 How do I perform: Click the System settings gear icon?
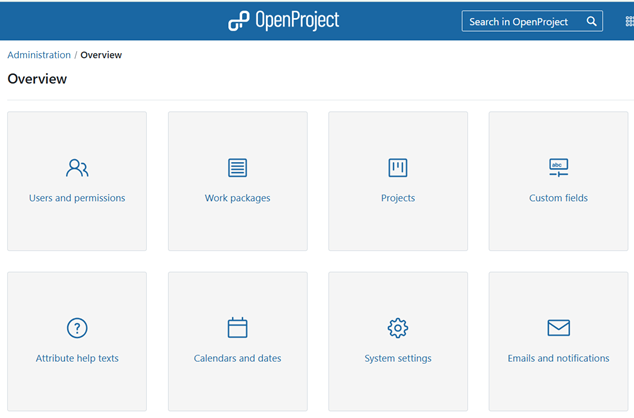point(398,328)
